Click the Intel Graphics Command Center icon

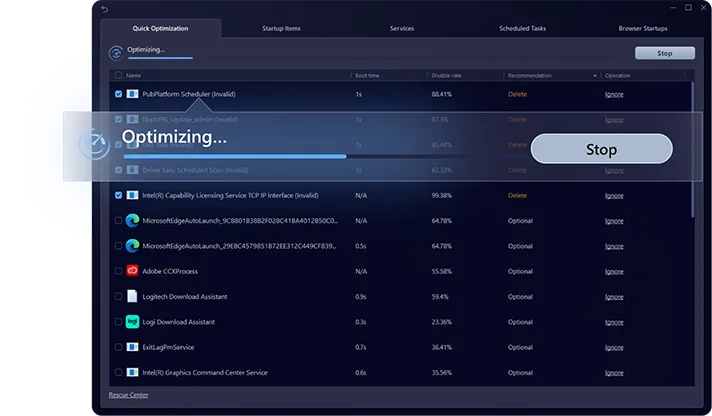[132, 372]
